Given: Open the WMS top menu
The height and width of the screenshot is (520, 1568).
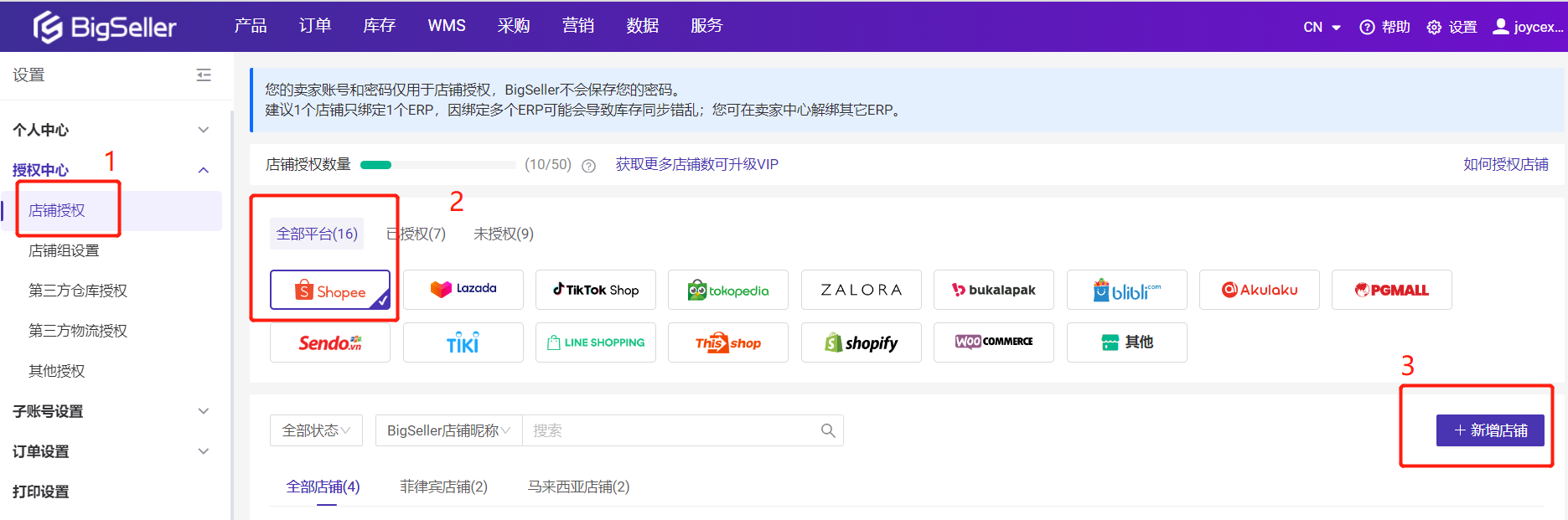Looking at the screenshot, I should click(x=447, y=26).
